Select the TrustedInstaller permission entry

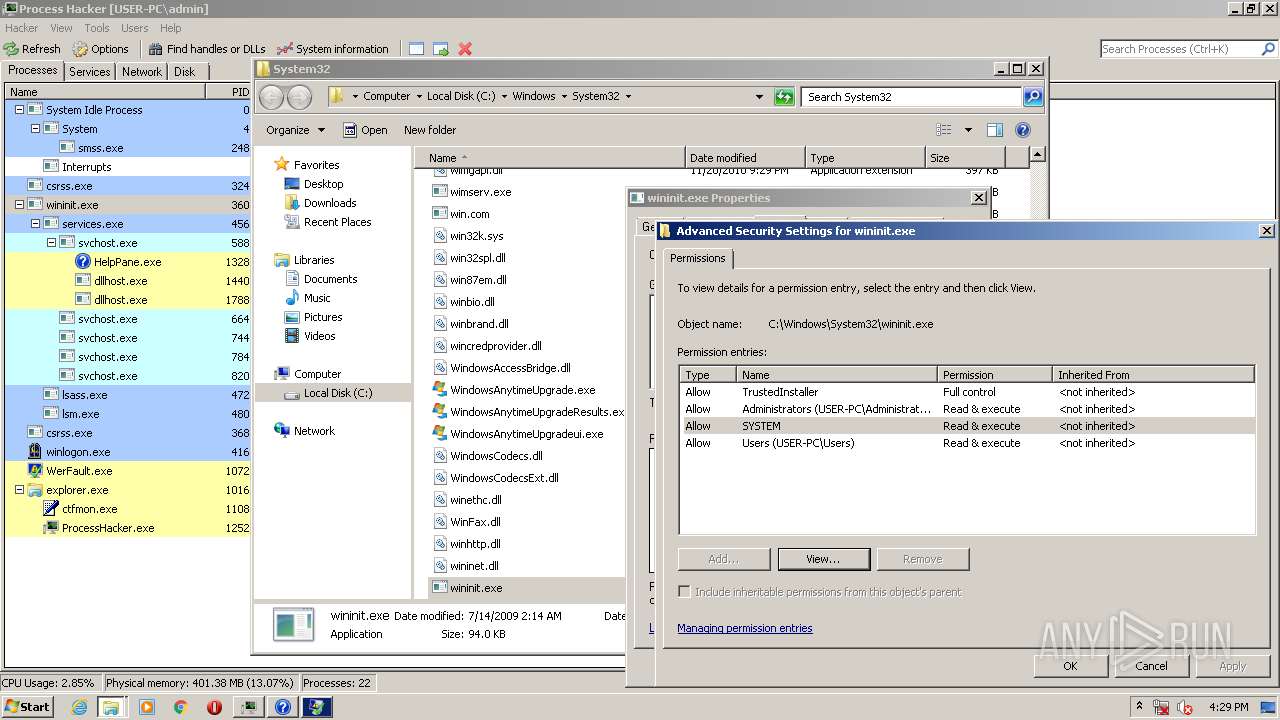coord(966,392)
